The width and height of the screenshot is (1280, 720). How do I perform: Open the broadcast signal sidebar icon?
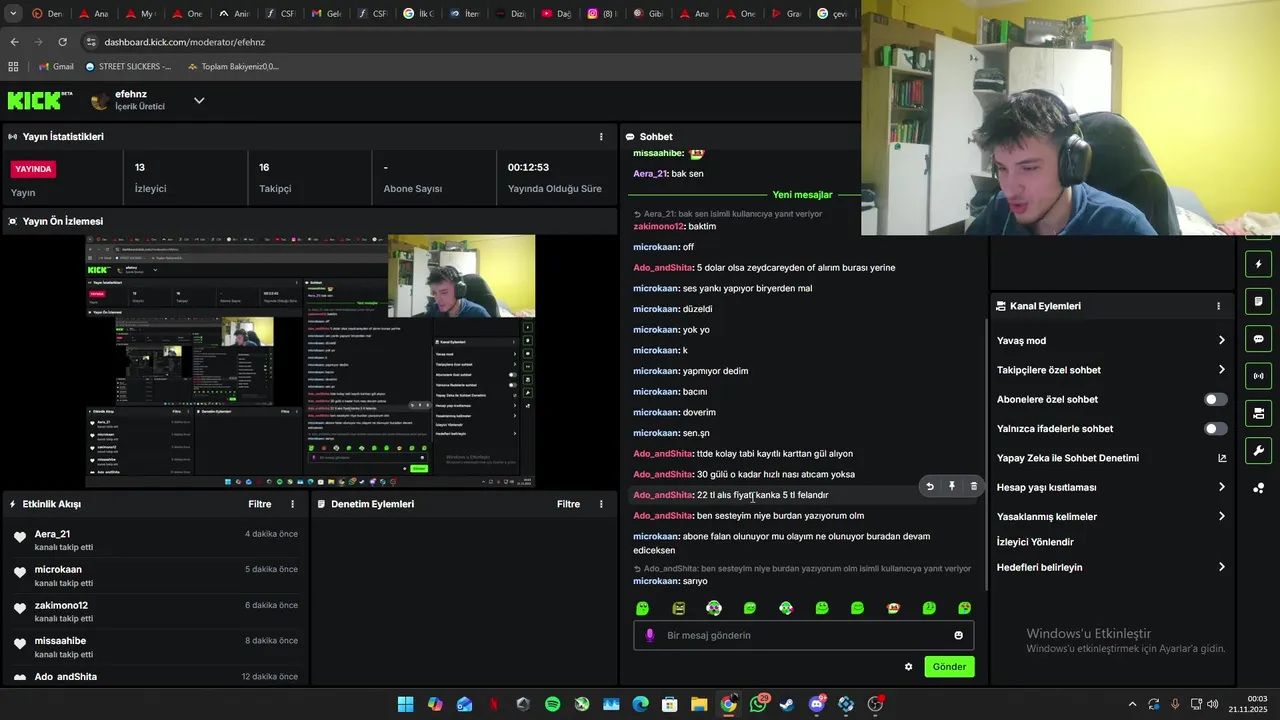[1258, 376]
